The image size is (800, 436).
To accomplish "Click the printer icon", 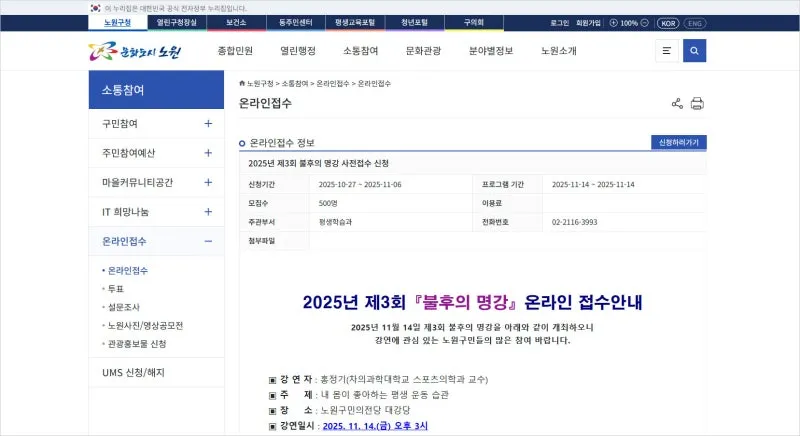I will point(697,103).
